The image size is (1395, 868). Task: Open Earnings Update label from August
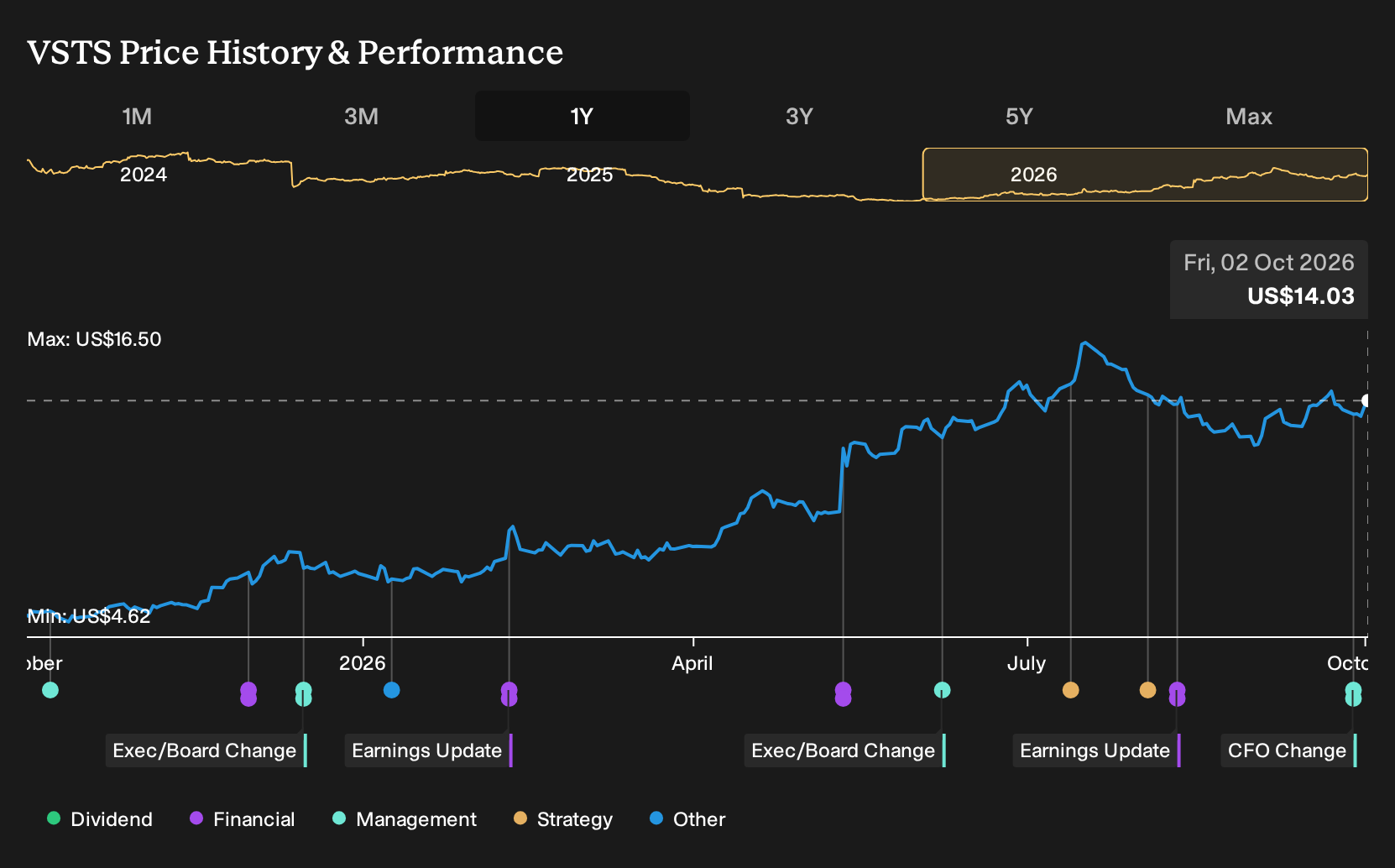[x=1096, y=750]
